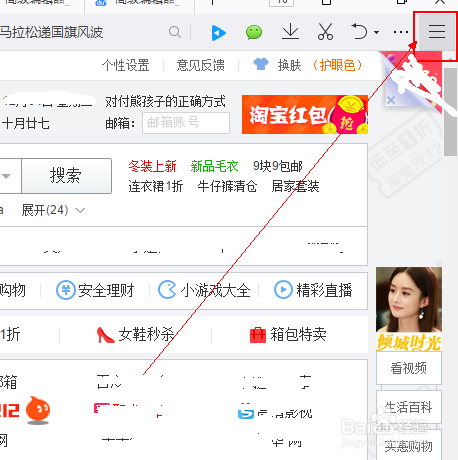
Task: Select 马拉松递国旗风波 search suggestion text
Action: tap(51, 32)
